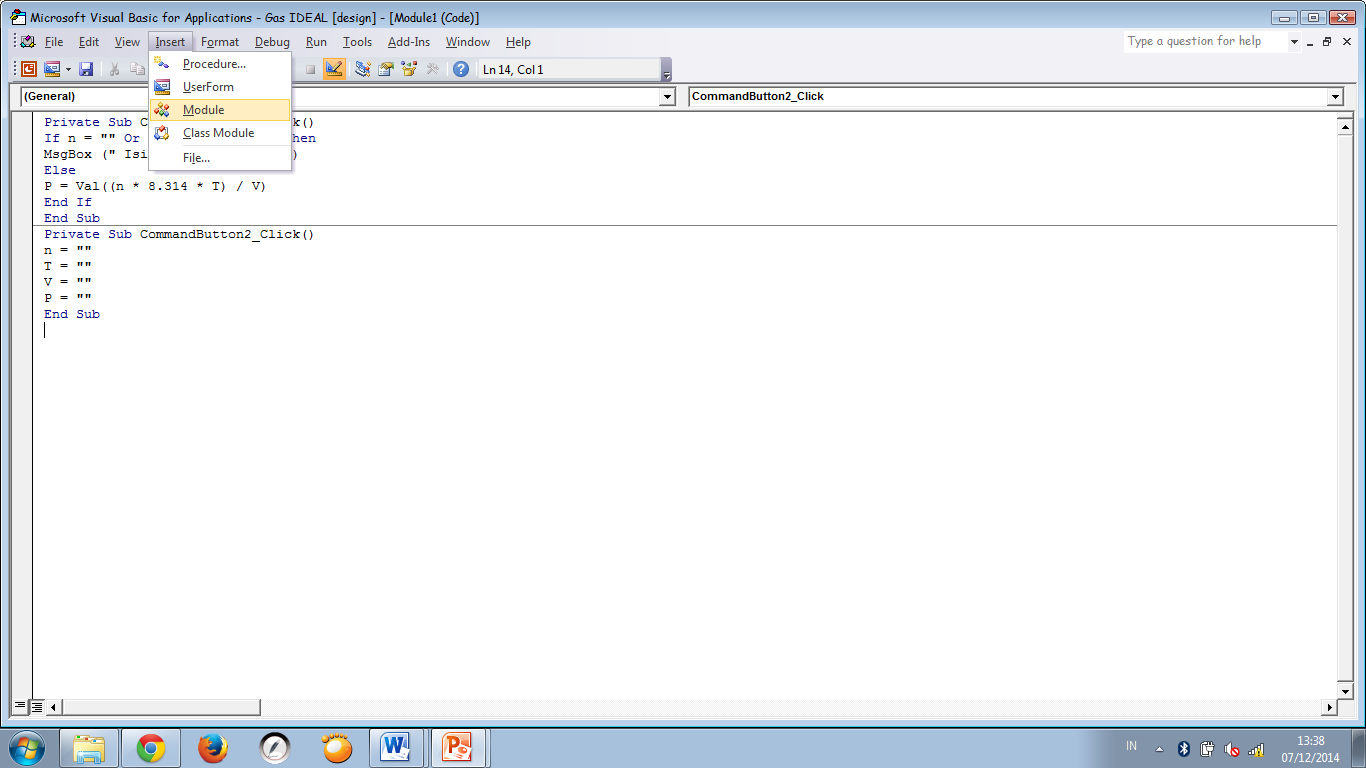This screenshot has height=768, width=1366.
Task: Open Windows Explorer from the taskbar
Action: (89, 748)
